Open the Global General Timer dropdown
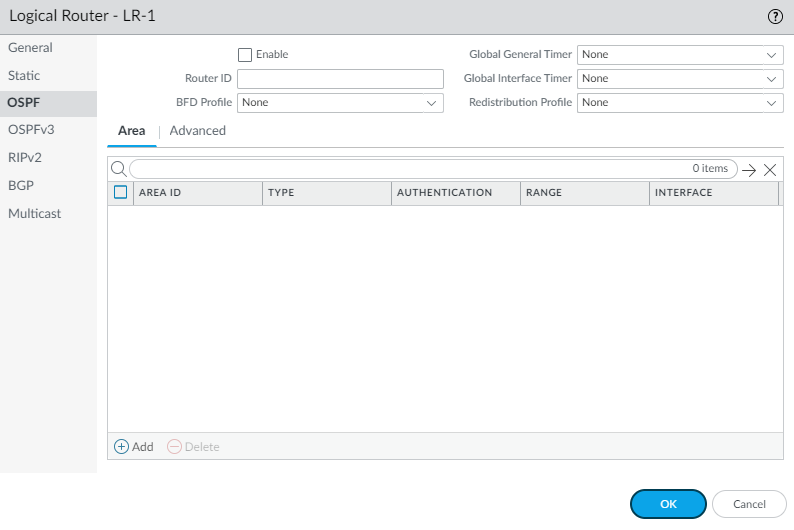The image size is (794, 530). (680, 55)
